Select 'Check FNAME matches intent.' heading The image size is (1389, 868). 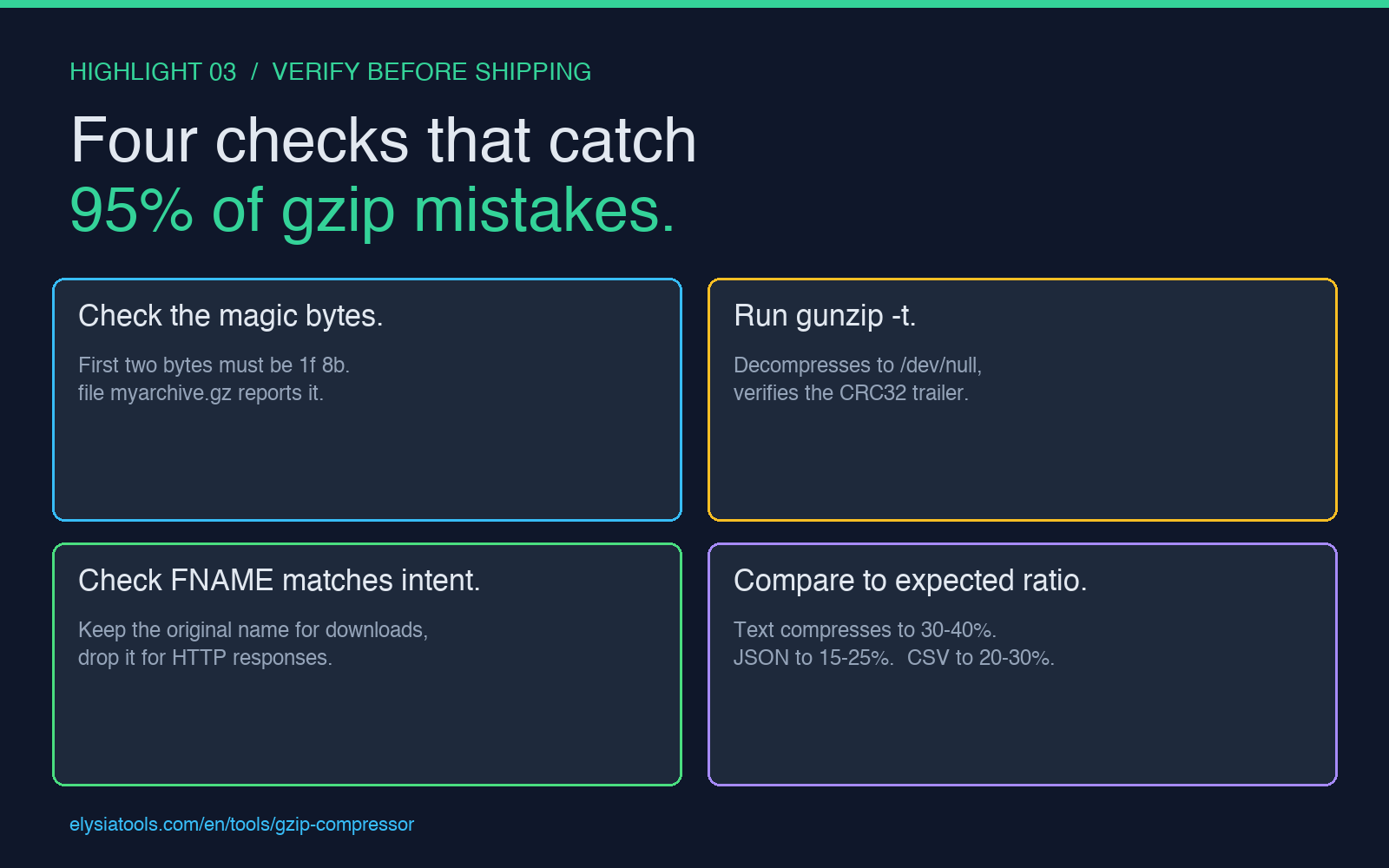(279, 580)
